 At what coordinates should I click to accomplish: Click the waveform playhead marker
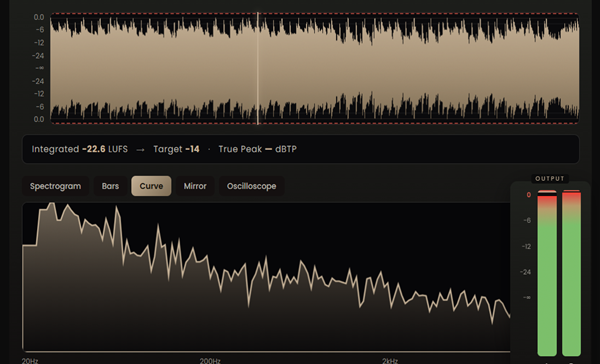258,68
